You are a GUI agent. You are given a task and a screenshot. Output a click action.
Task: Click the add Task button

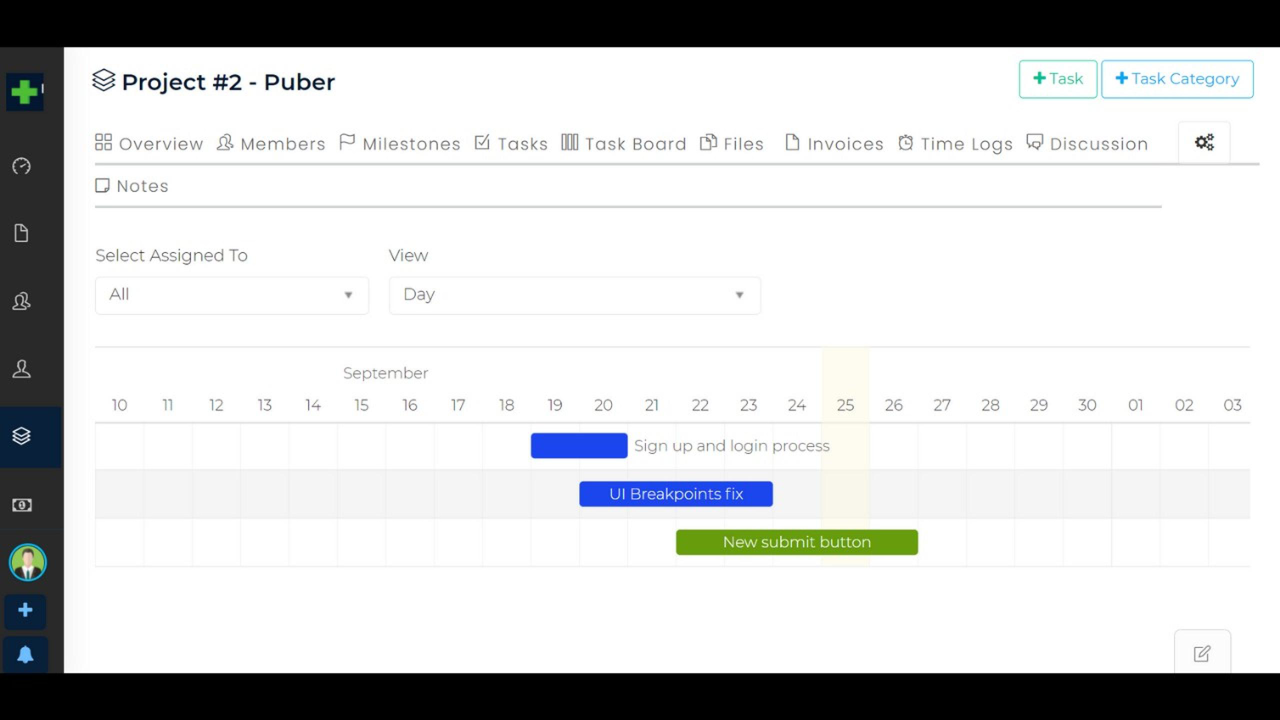click(x=1057, y=79)
